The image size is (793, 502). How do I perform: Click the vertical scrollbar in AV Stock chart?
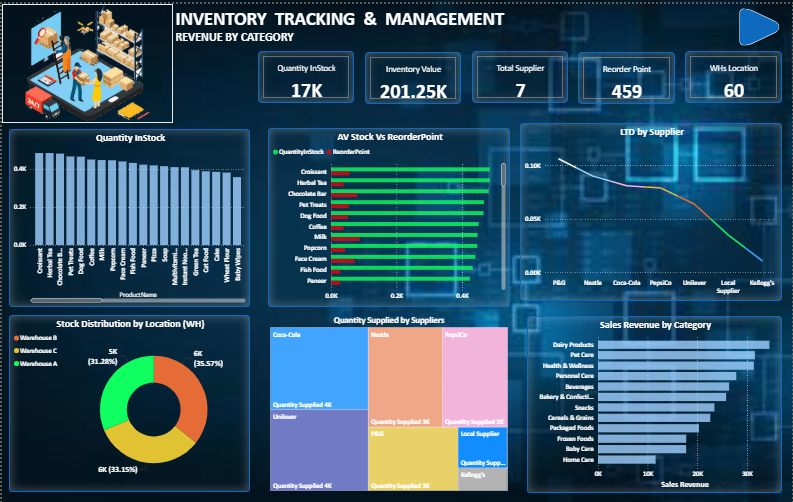click(503, 175)
